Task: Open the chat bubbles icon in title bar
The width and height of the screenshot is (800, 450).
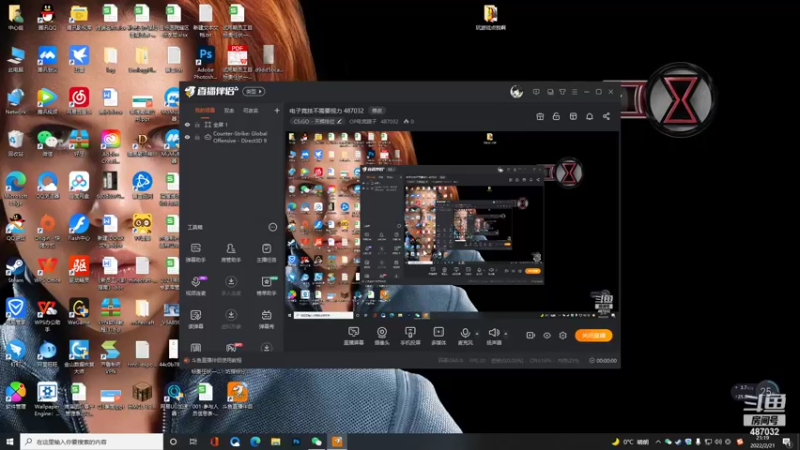Action: [x=550, y=92]
